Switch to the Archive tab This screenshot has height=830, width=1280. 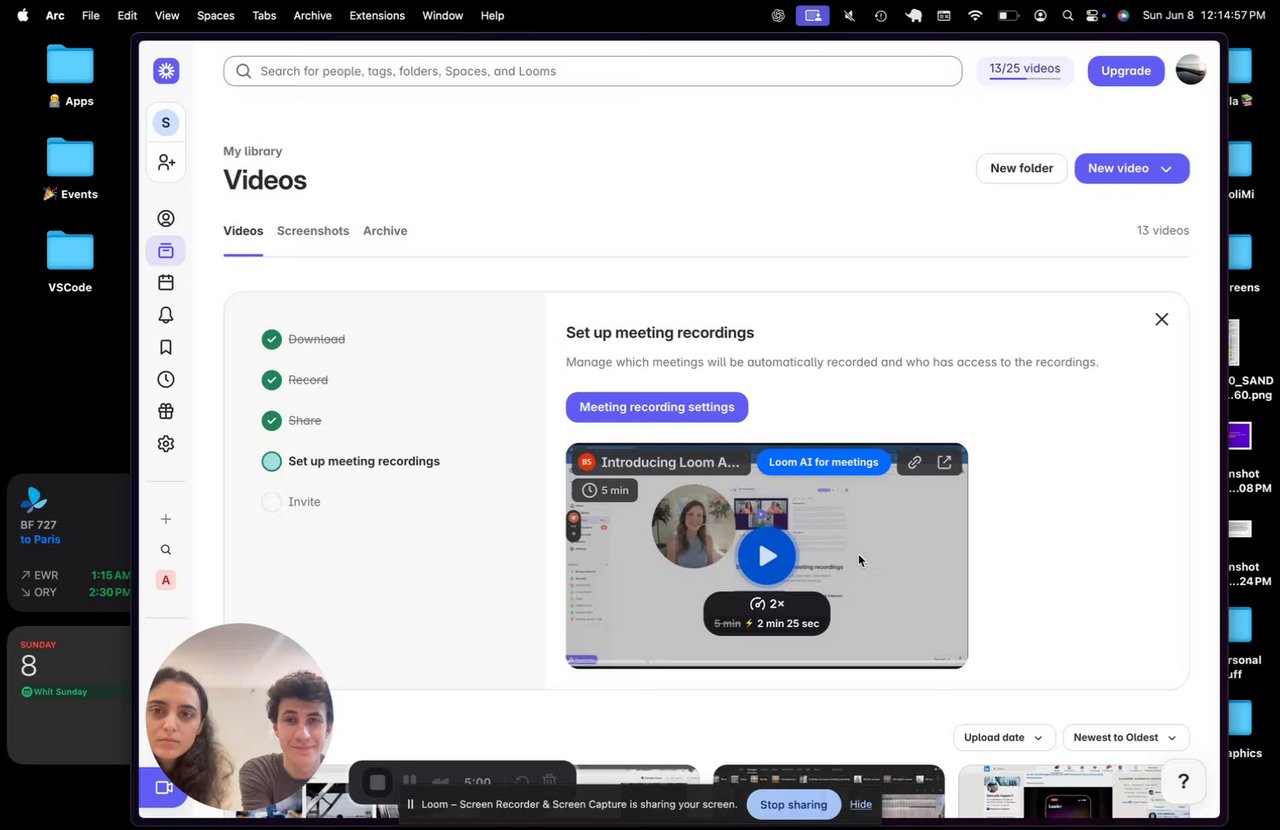385,231
